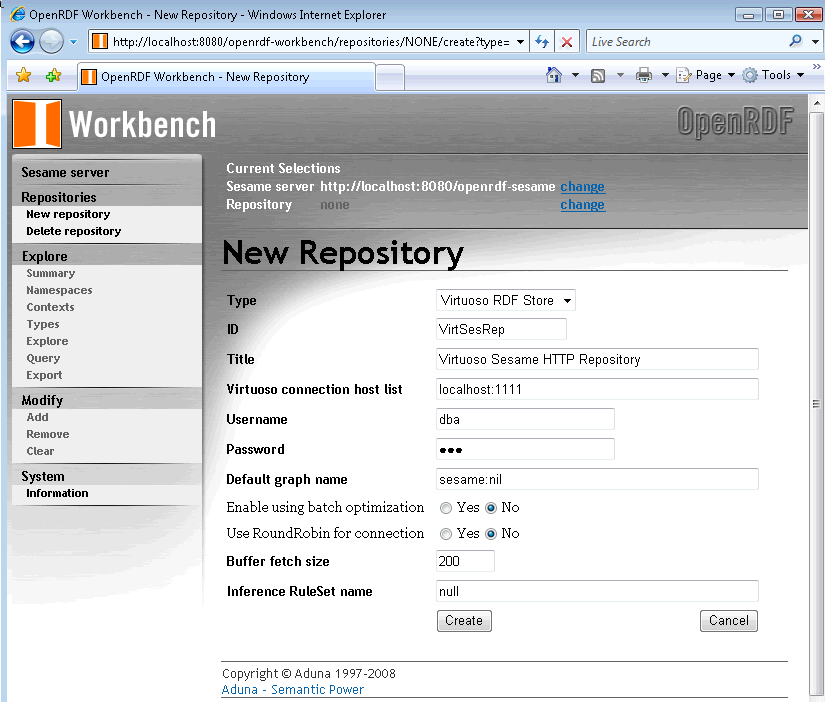Screen dimensions: 825x702
Task: Open Delete repository in sidebar
Action: tap(73, 231)
